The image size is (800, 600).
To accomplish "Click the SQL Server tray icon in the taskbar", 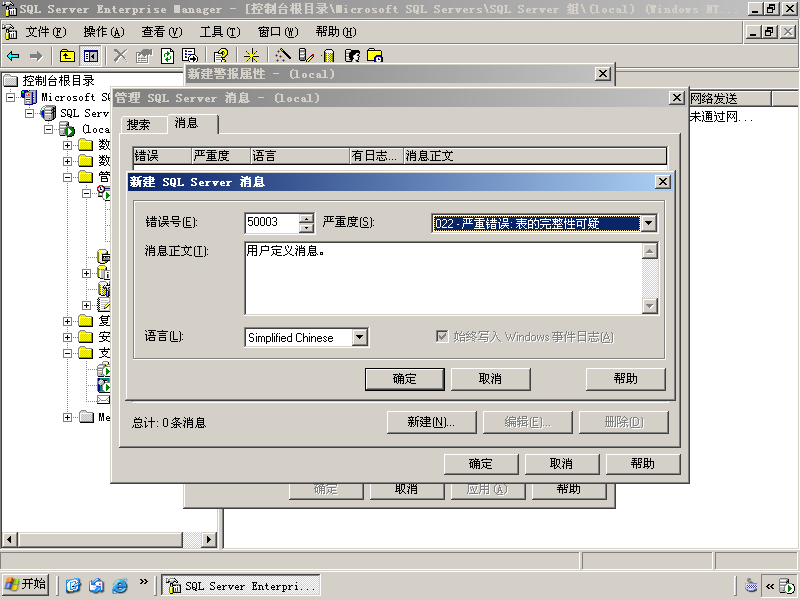I will pos(786,586).
